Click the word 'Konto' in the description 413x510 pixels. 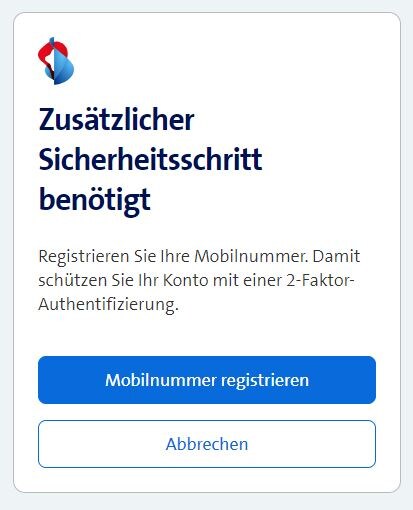tap(185, 280)
